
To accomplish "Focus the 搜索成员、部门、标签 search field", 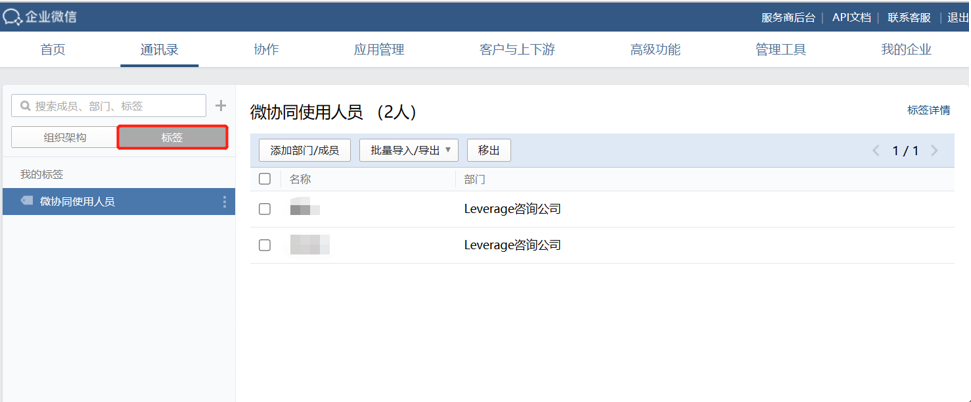I will [108, 106].
